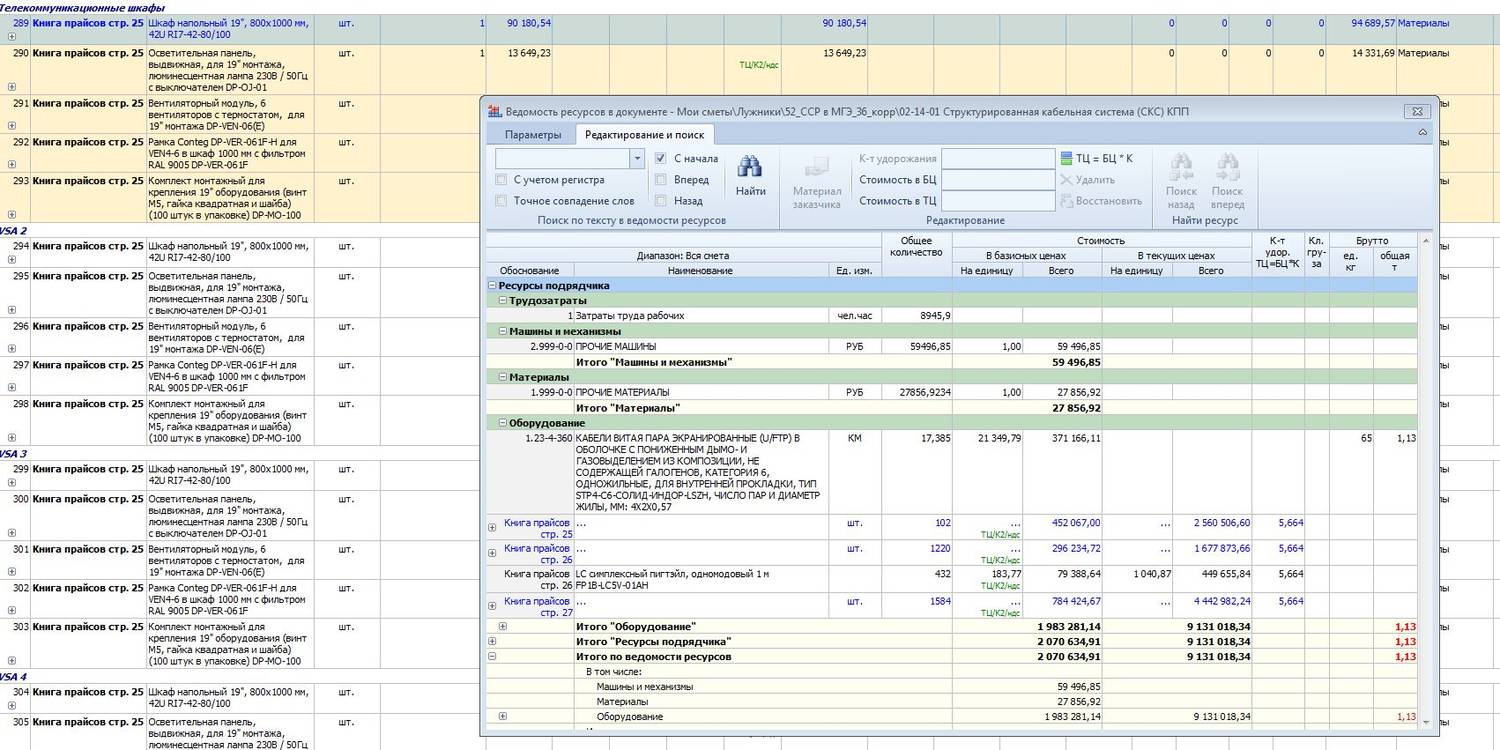
Task: Tick the Точное совпадение слов checkbox
Action: tap(501, 201)
